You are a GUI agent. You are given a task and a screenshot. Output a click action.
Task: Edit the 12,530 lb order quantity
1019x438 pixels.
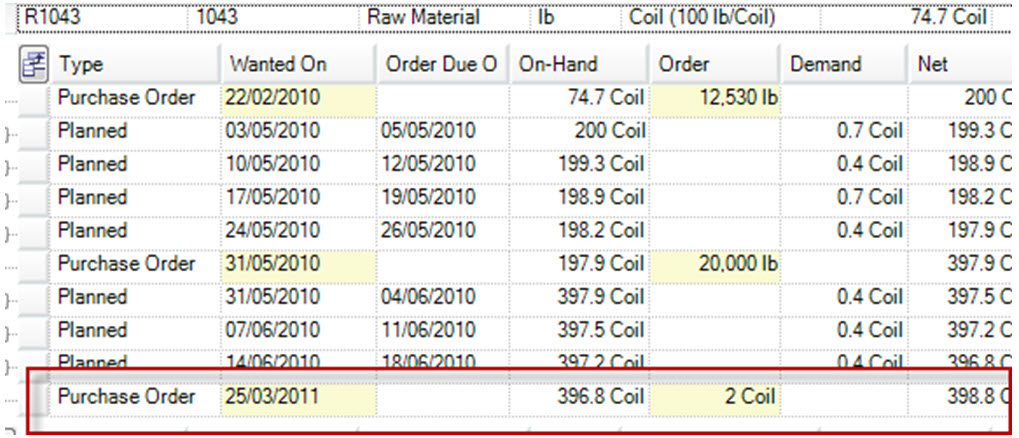(714, 98)
